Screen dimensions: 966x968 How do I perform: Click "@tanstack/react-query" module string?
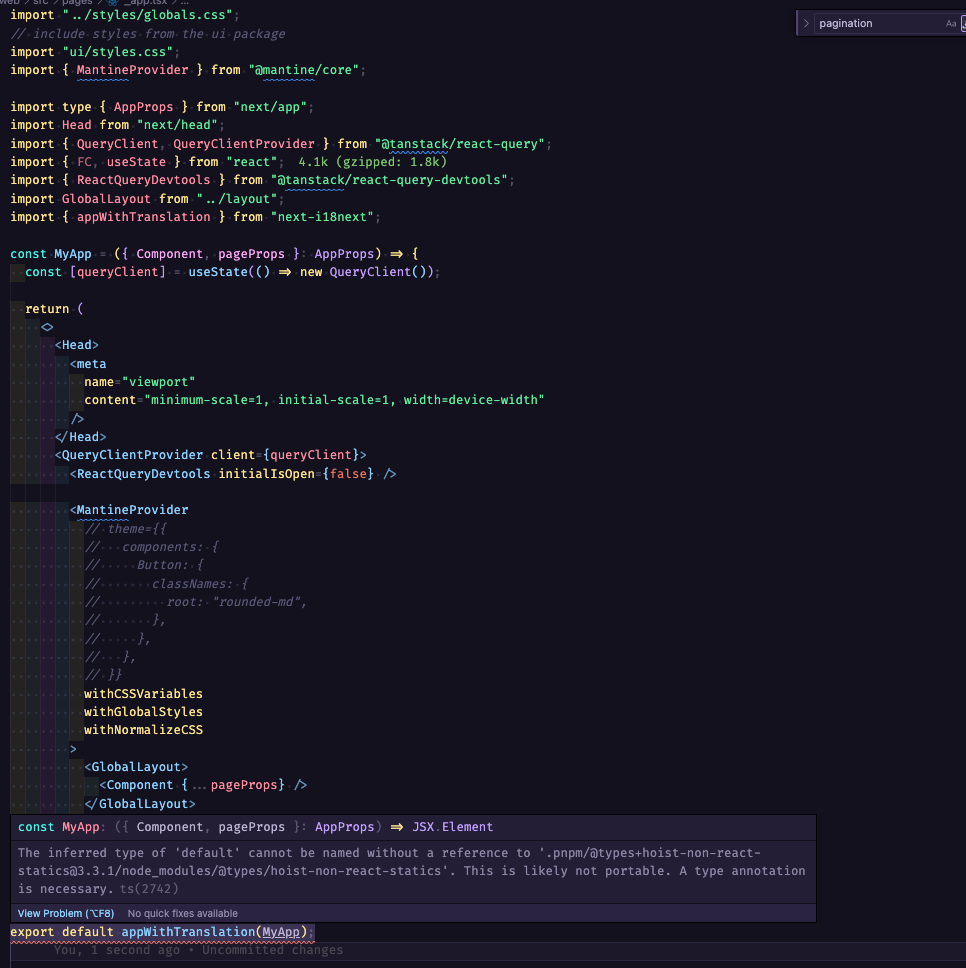click(x=460, y=144)
